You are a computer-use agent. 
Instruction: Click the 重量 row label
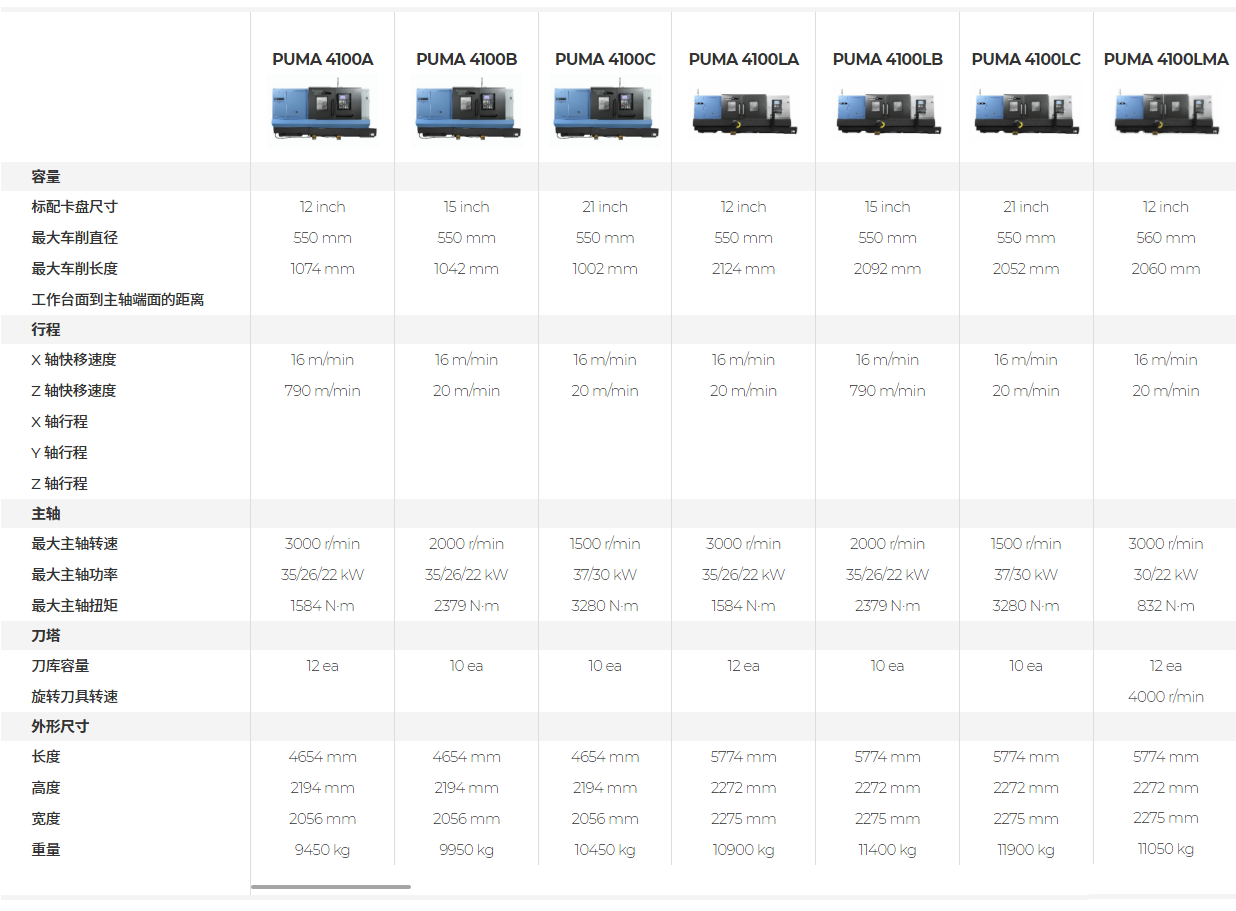click(x=46, y=850)
